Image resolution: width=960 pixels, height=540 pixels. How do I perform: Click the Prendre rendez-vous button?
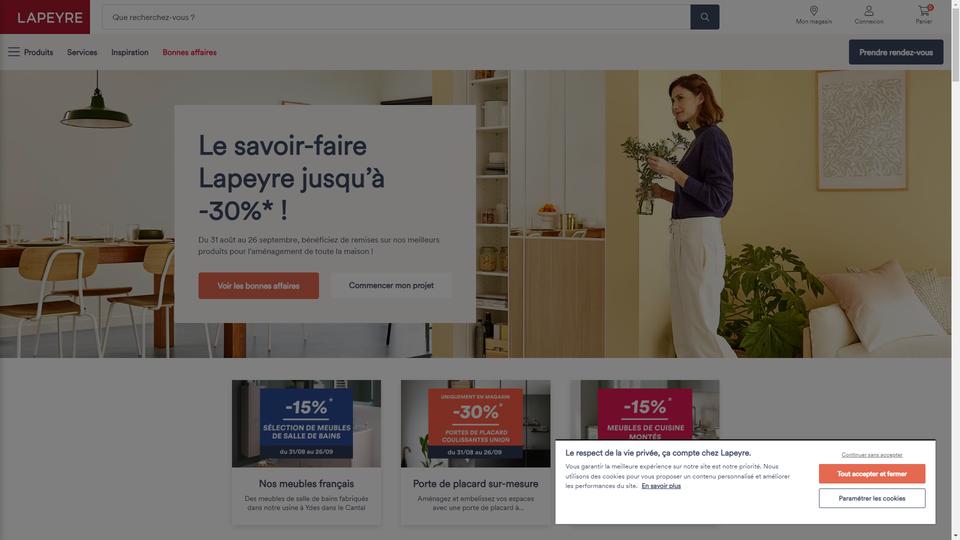click(896, 52)
